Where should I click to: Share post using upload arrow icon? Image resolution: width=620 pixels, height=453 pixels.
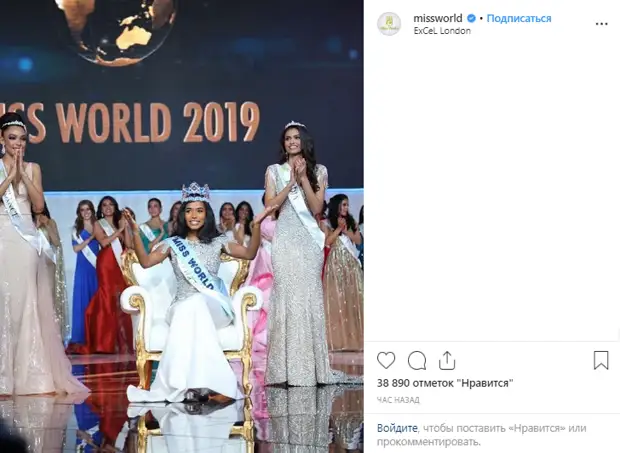tap(447, 360)
